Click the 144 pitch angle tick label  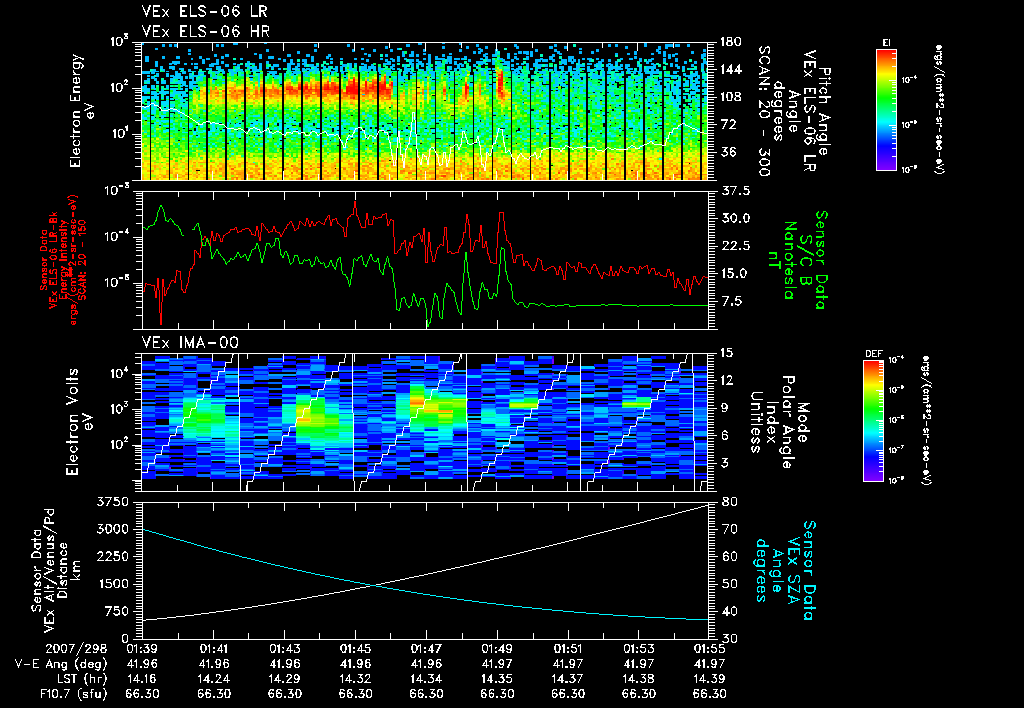(731, 69)
